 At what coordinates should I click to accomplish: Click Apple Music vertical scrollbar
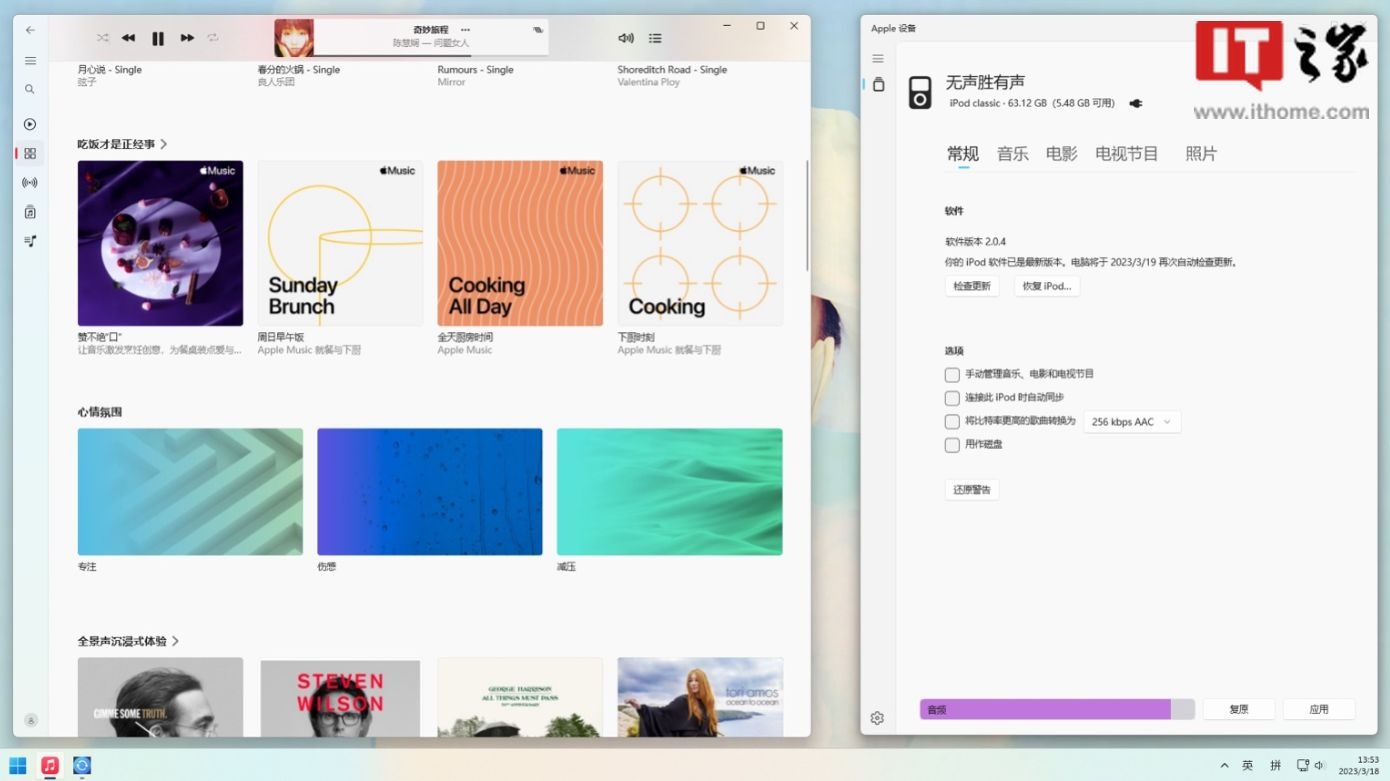point(807,215)
